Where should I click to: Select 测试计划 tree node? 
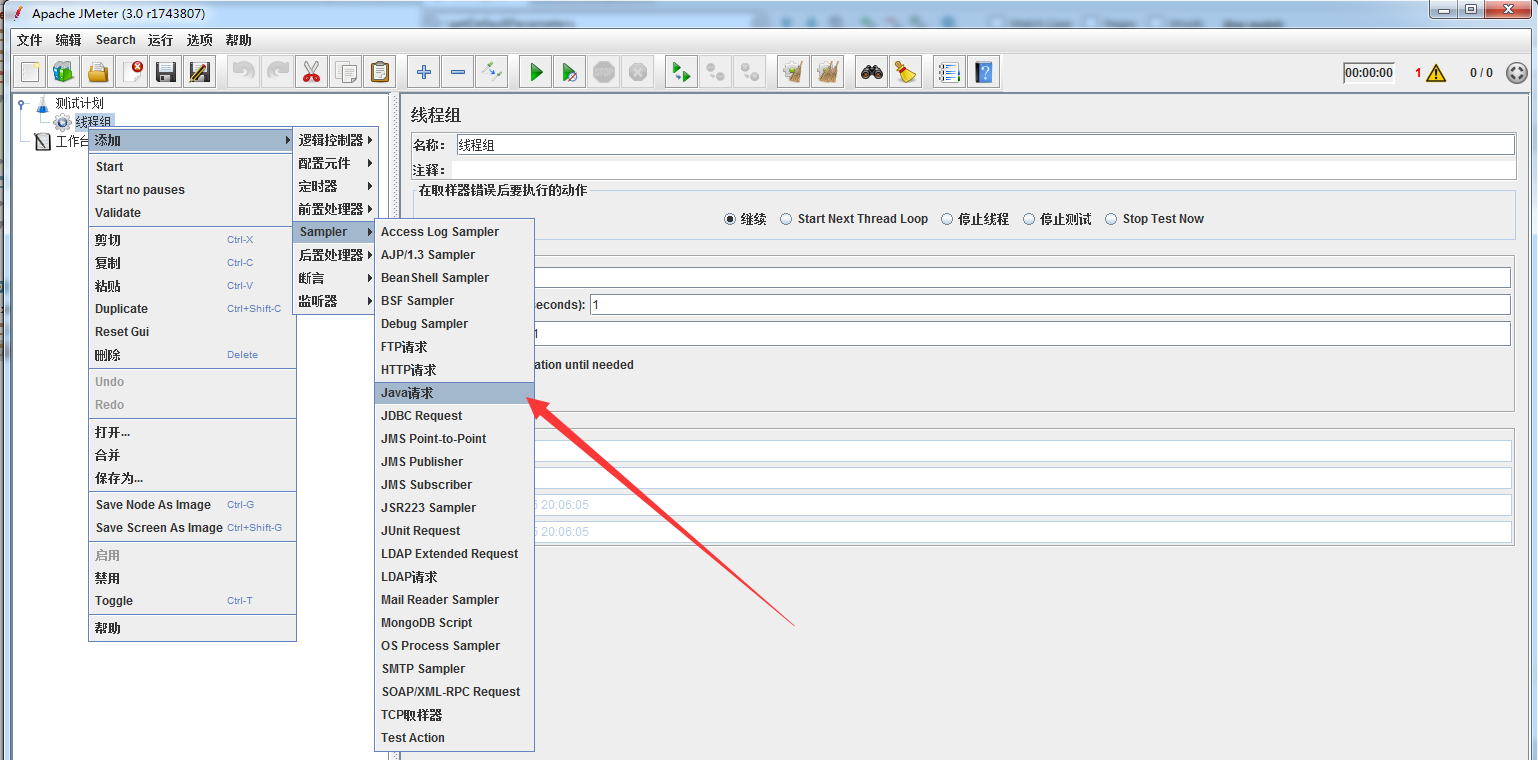79,102
